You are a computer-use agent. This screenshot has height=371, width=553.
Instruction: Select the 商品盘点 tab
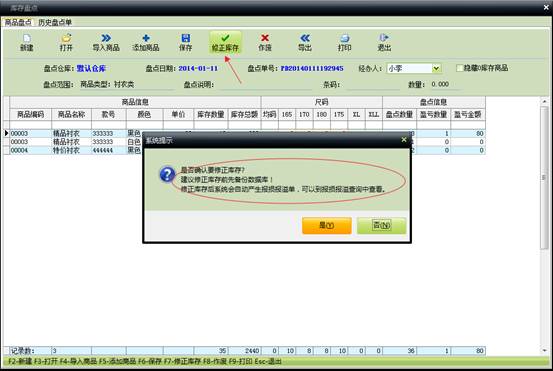[x=18, y=23]
